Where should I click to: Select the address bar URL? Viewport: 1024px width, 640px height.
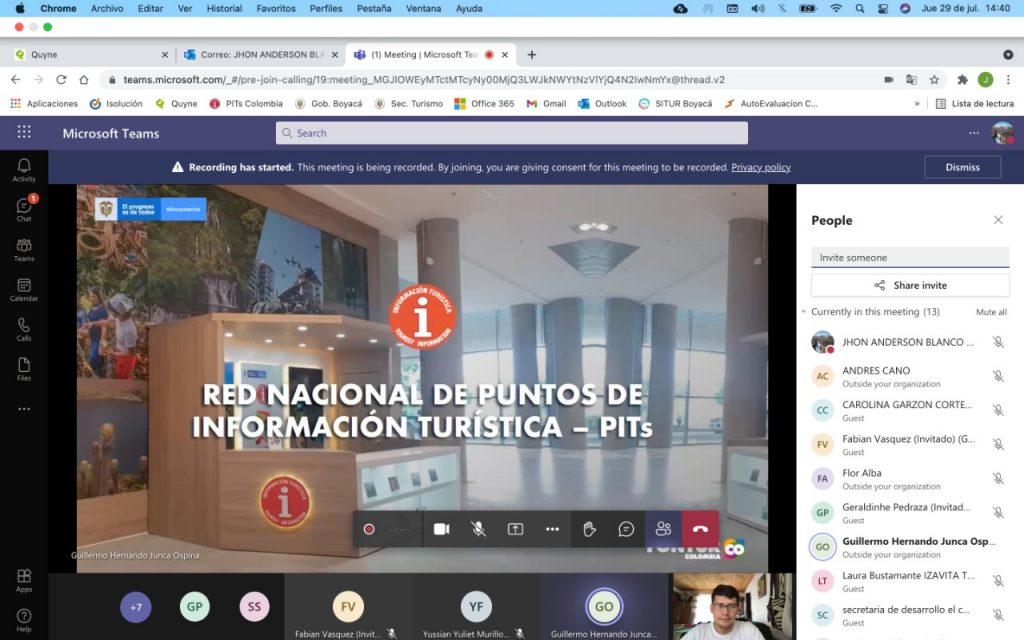click(424, 80)
